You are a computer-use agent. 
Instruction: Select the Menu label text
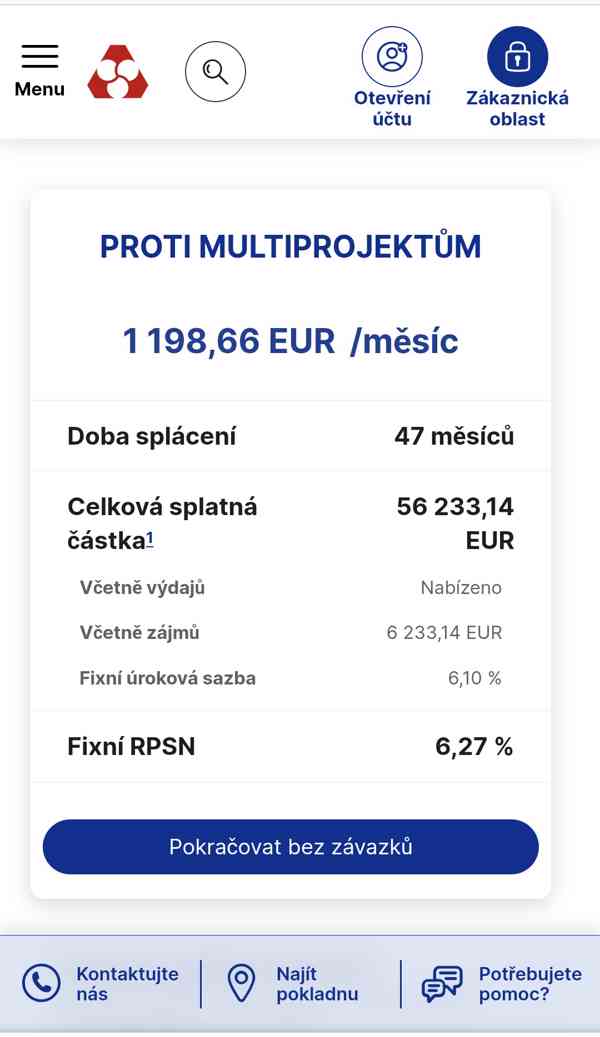pos(40,89)
